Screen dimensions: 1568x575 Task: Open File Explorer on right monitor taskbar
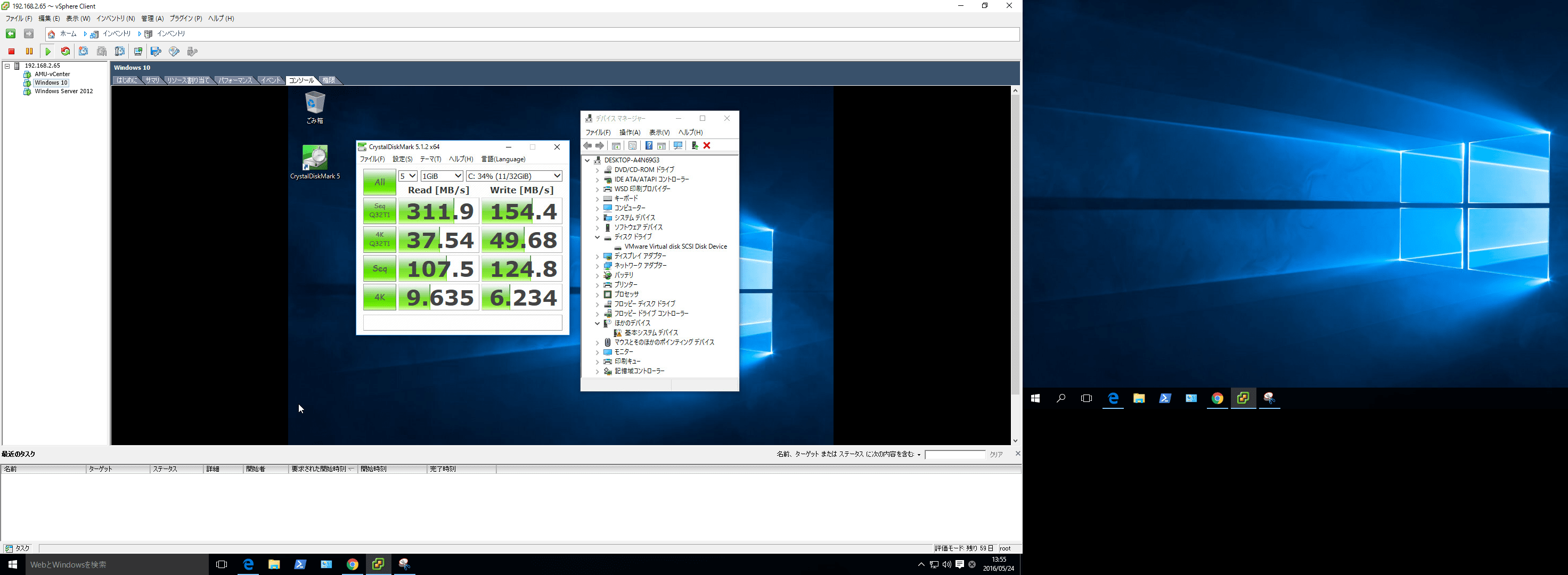point(1139,399)
